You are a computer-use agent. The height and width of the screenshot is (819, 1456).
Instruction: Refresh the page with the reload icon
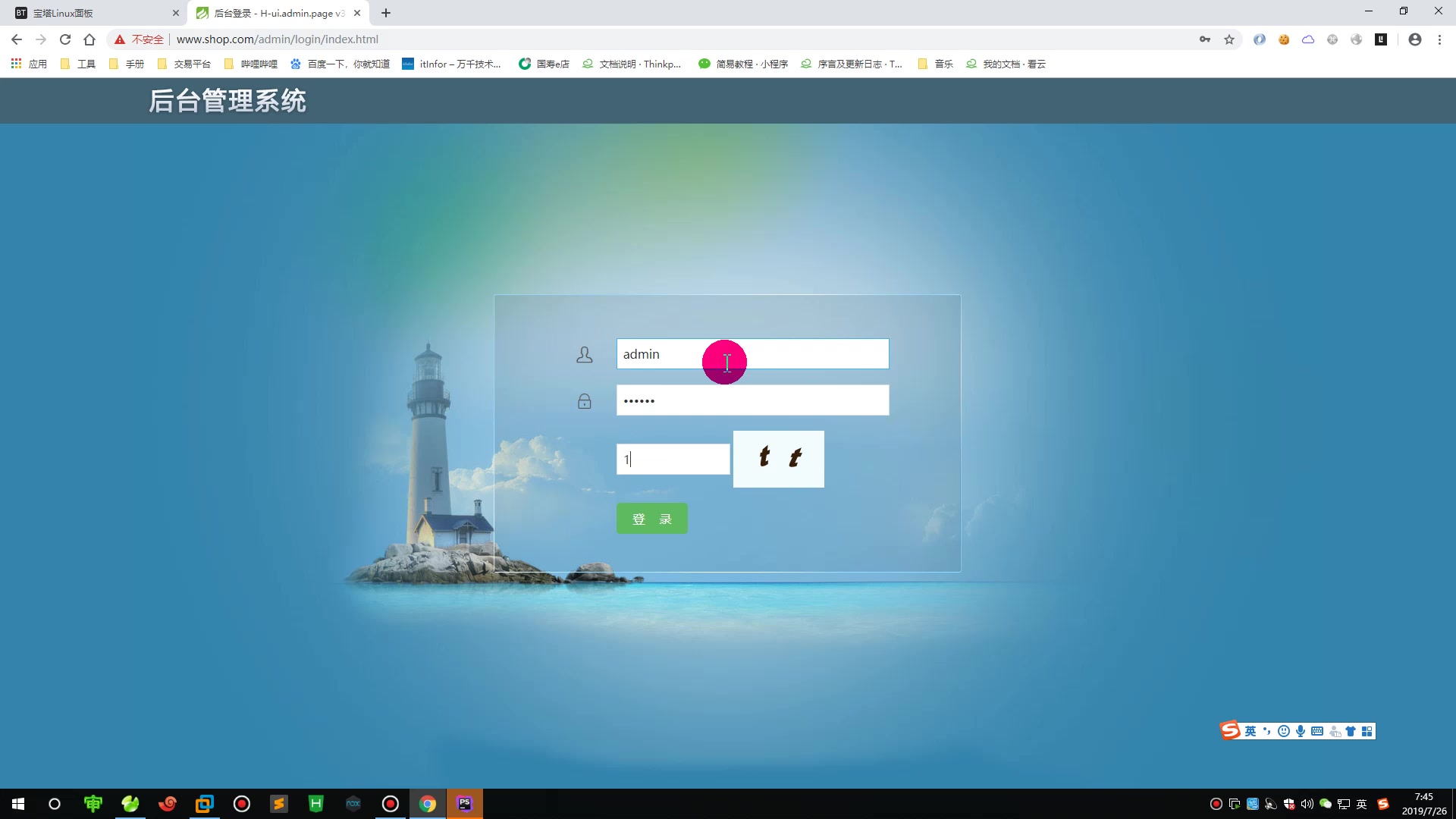click(x=65, y=39)
